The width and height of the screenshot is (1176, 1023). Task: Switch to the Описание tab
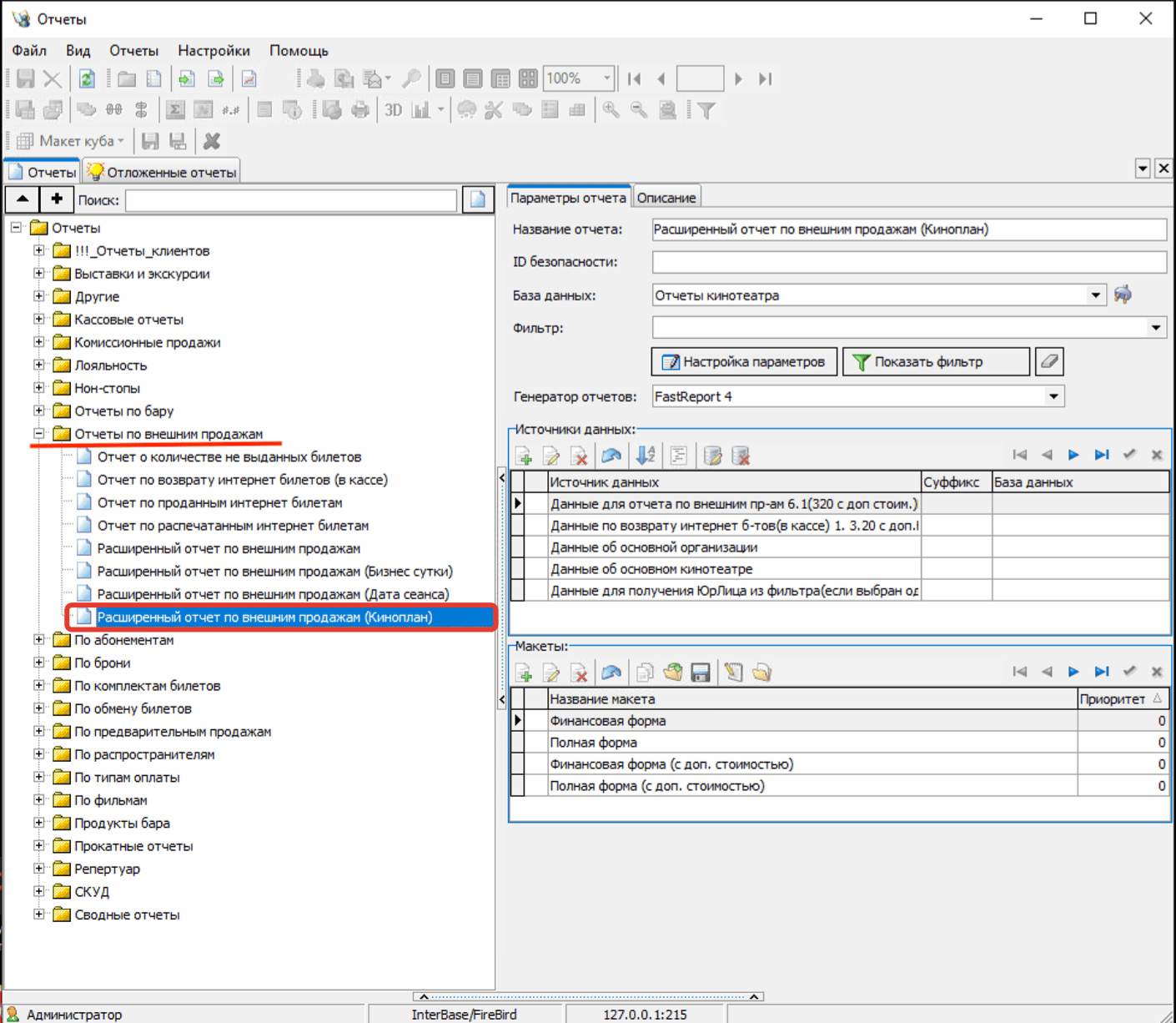(666, 198)
